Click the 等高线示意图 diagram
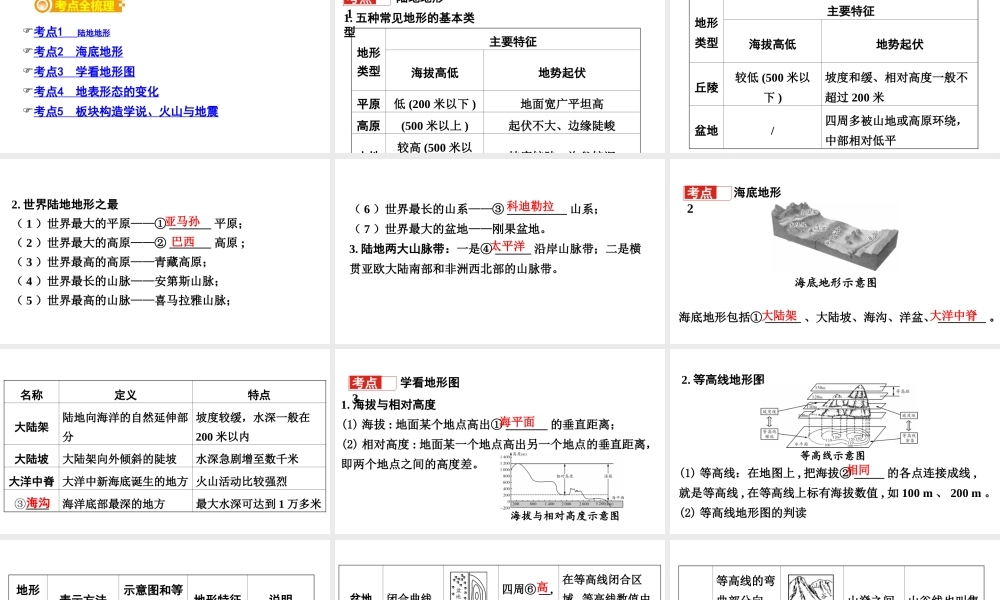Image resolution: width=1000 pixels, height=600 pixels. click(x=839, y=416)
